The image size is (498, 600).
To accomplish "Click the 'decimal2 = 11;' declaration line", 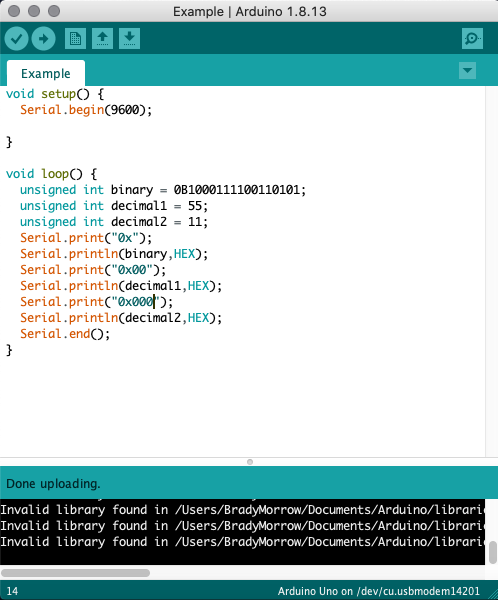I will click(x=114, y=222).
